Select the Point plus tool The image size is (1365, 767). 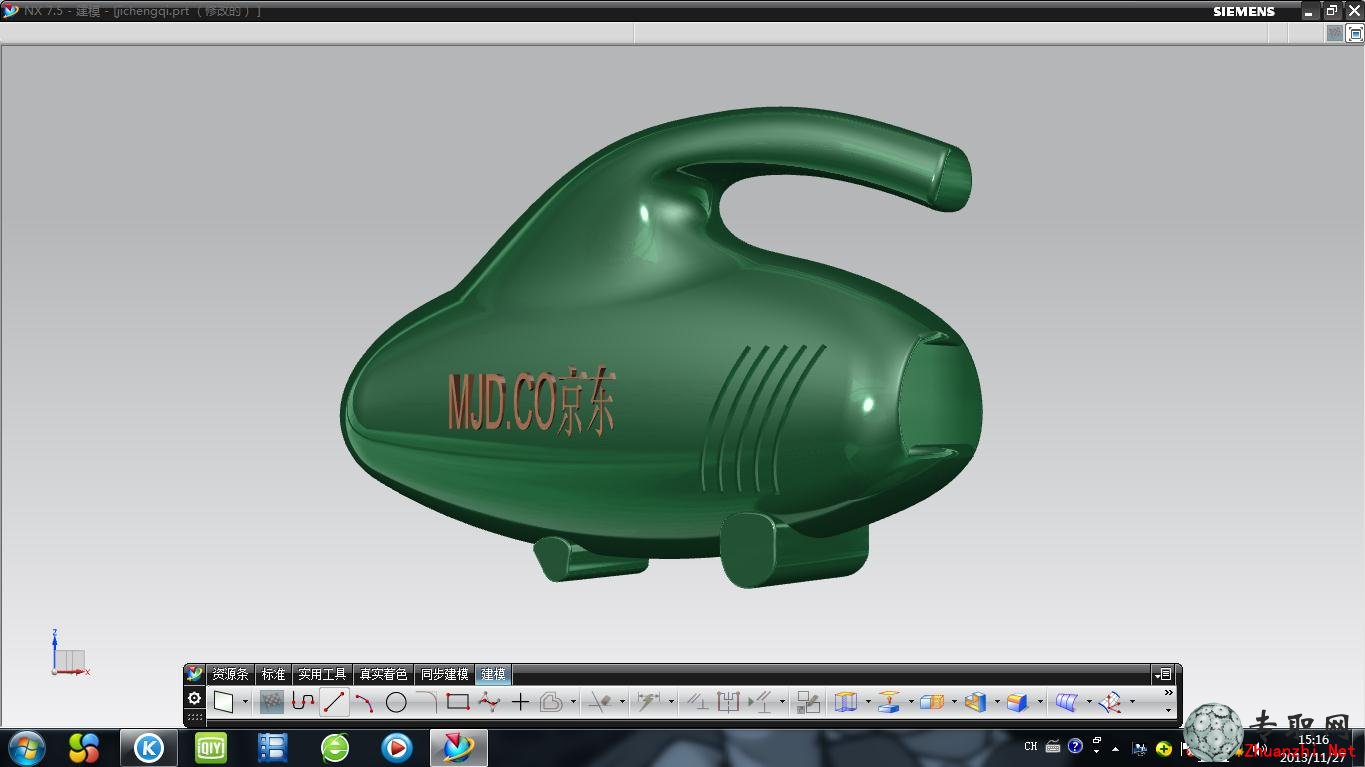(520, 702)
